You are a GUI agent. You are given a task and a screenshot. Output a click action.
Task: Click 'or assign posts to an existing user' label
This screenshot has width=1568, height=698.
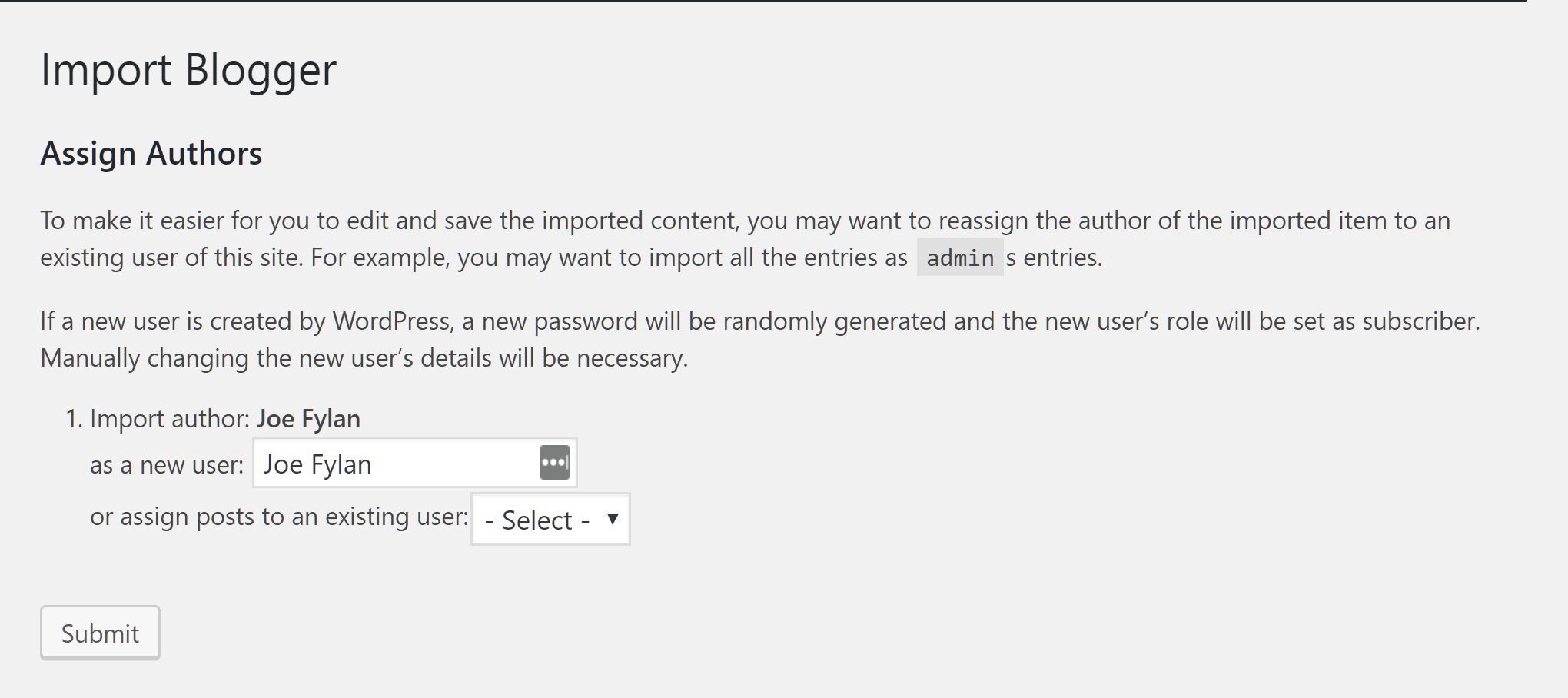click(x=279, y=517)
